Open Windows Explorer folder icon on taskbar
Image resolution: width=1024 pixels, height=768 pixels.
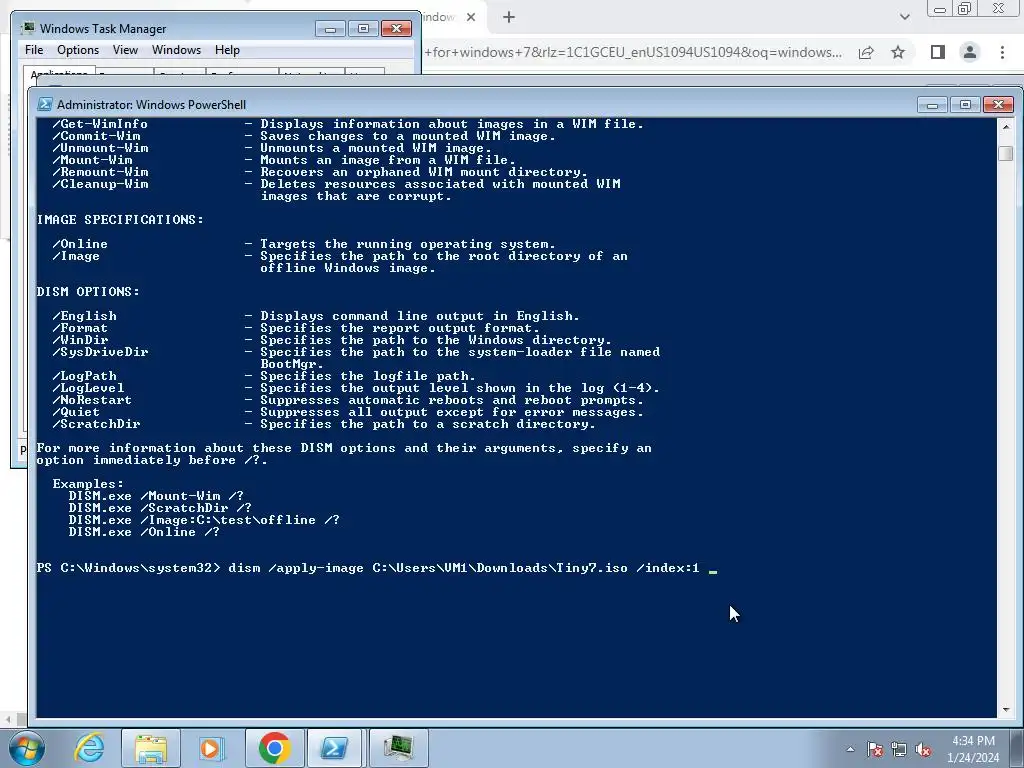[151, 748]
